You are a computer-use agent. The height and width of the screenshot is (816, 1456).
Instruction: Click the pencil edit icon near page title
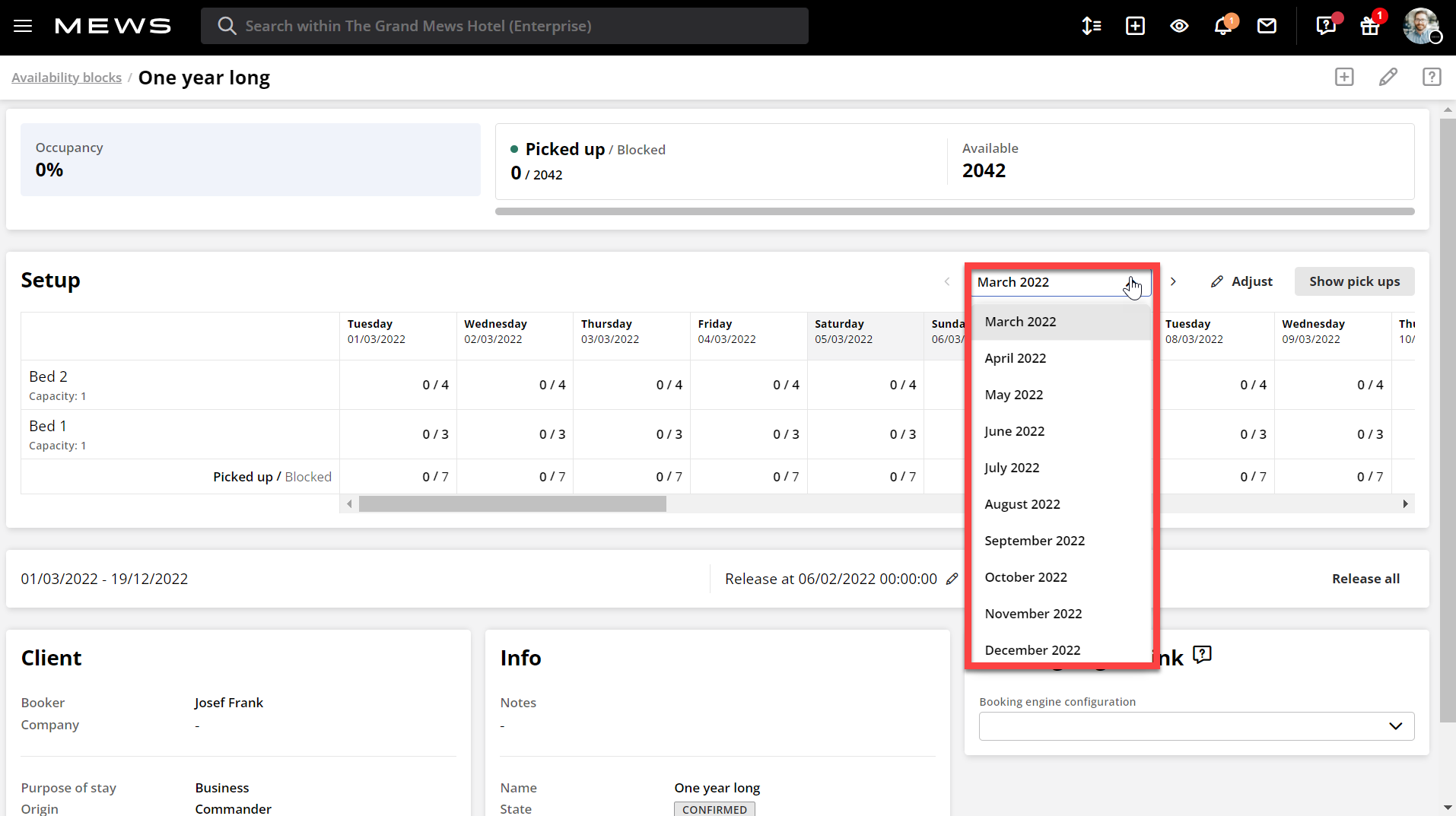tap(1388, 77)
